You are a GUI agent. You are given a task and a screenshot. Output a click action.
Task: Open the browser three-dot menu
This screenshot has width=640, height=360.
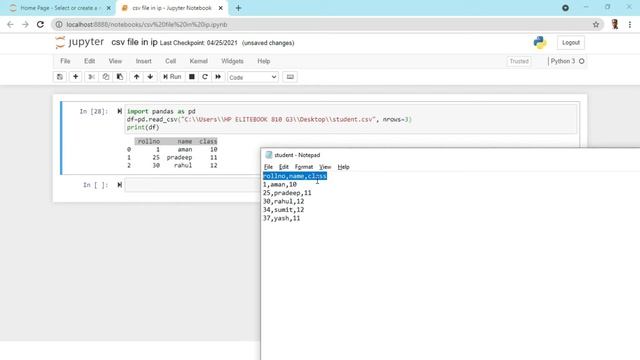pos(630,24)
